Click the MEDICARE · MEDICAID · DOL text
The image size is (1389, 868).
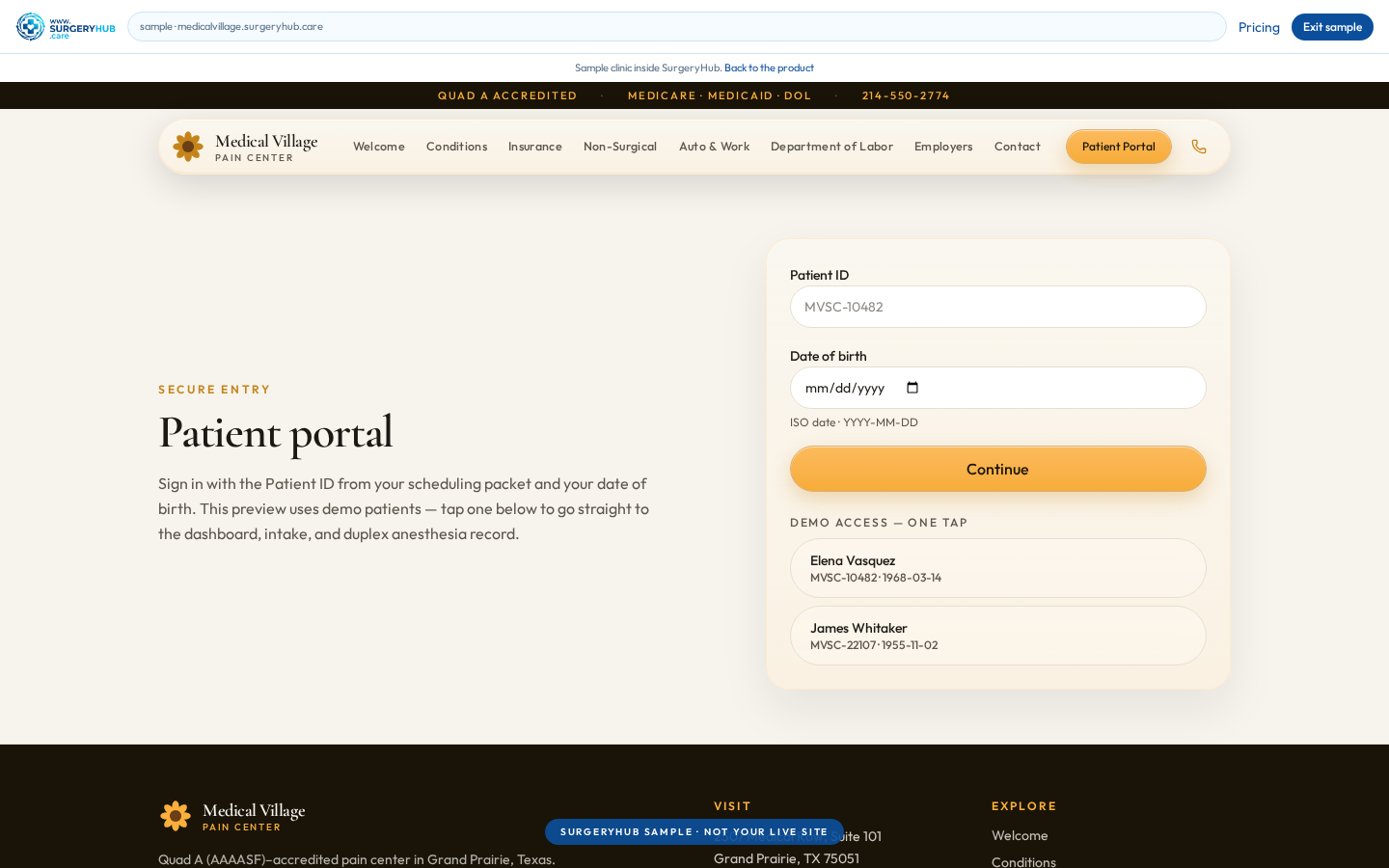pyautogui.click(x=720, y=95)
